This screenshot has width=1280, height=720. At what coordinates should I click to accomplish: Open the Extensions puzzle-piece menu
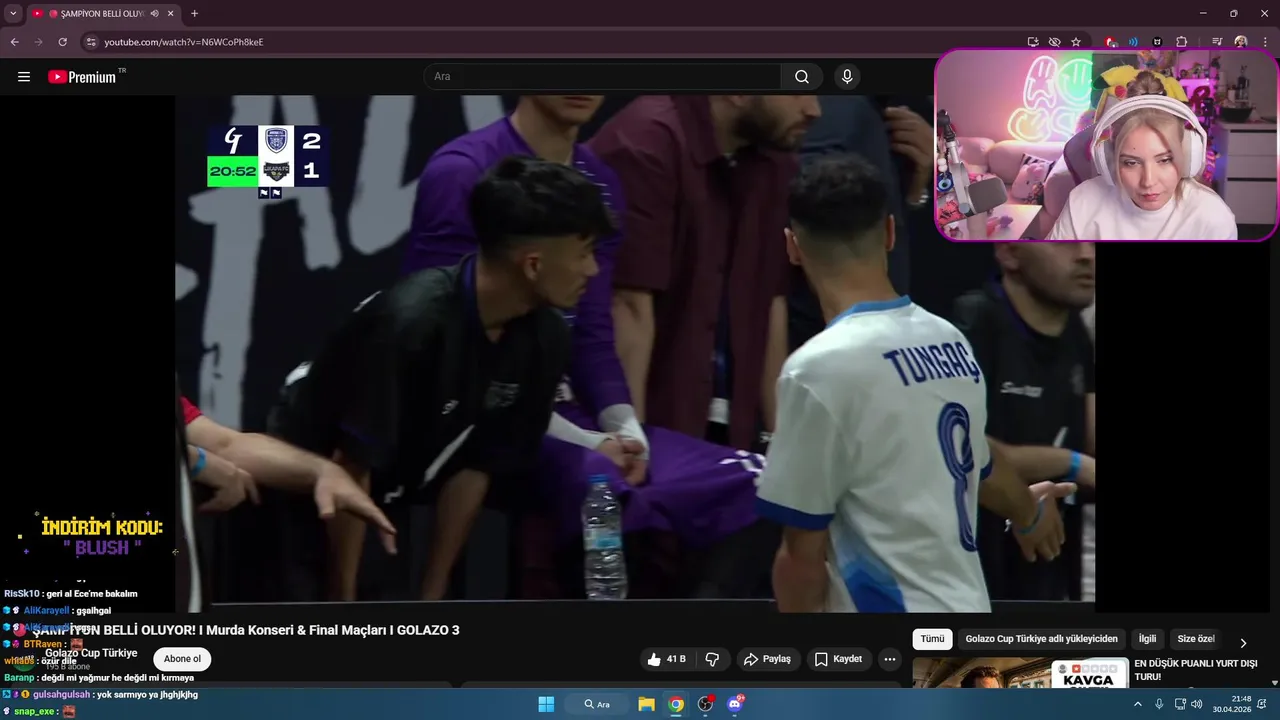click(1181, 42)
